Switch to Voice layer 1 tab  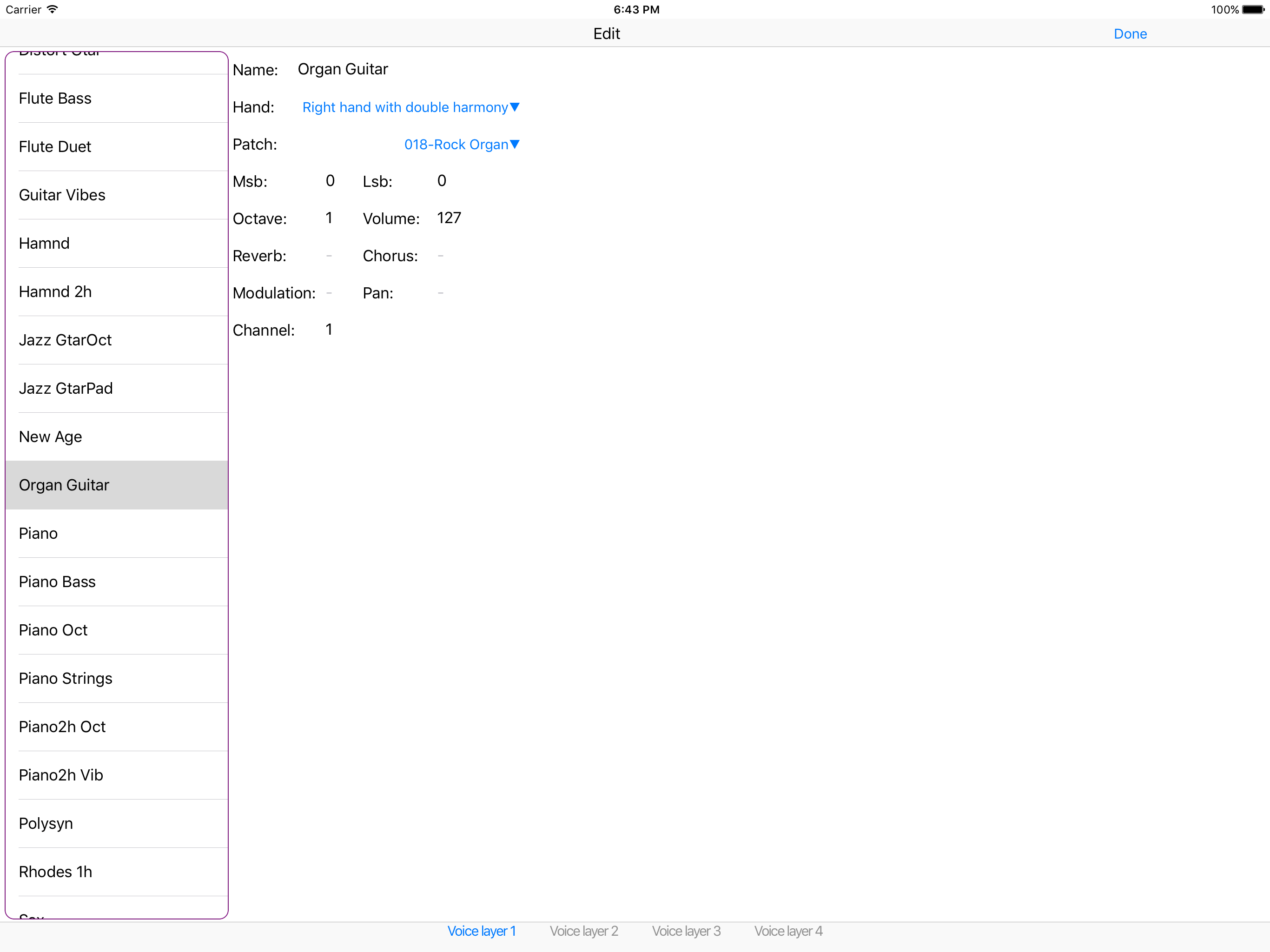click(x=481, y=931)
